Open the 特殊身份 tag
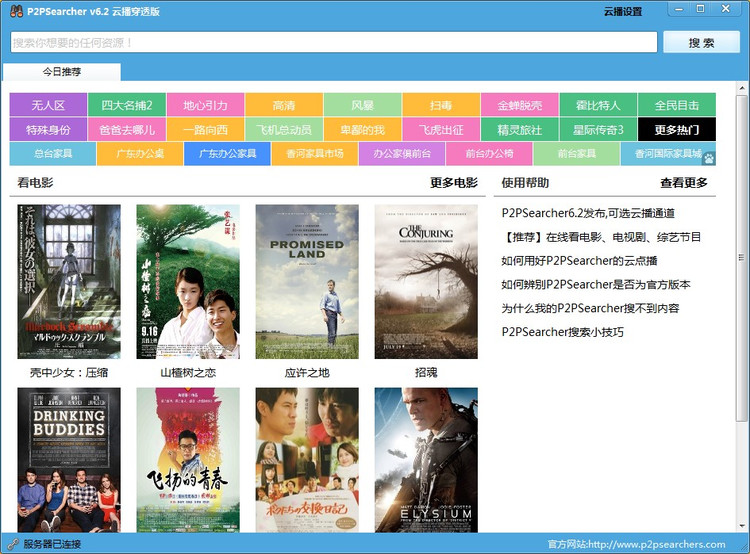This screenshot has height=554, width=750. click(x=48, y=129)
